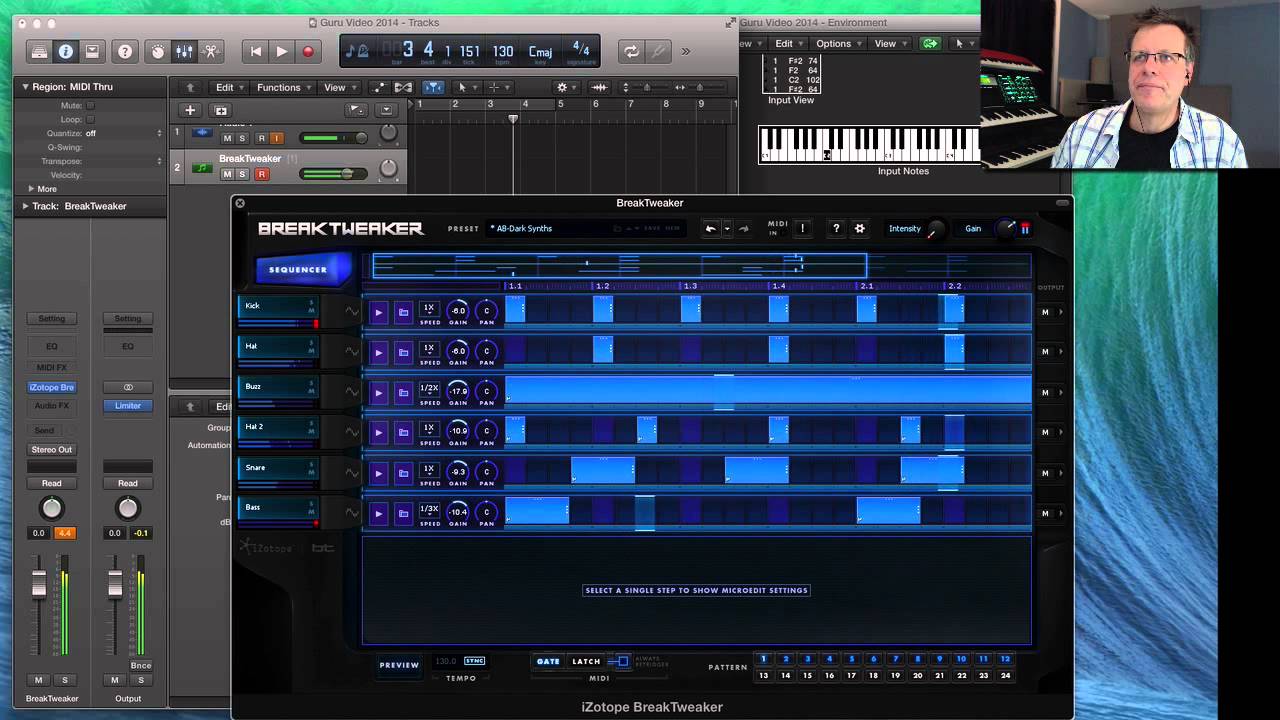Image resolution: width=1280 pixels, height=720 pixels.
Task: Expand the More section in Region inspector
Action: click(31, 189)
